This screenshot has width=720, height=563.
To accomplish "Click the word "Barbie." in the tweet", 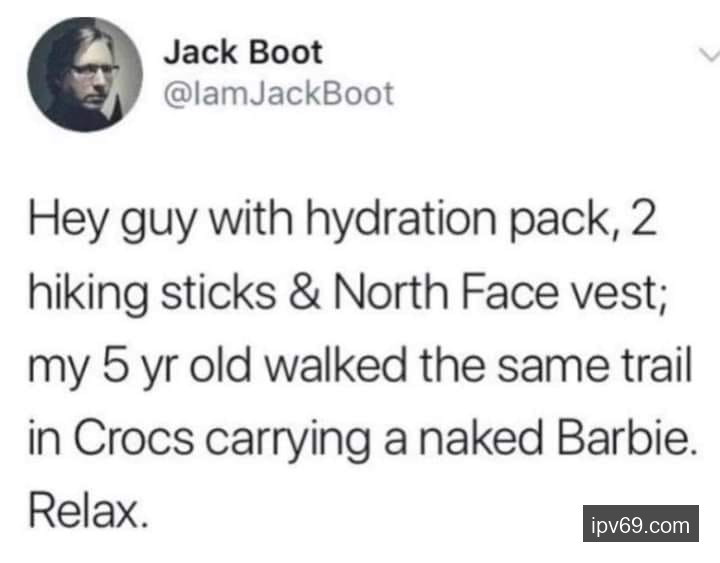I will [627, 437].
